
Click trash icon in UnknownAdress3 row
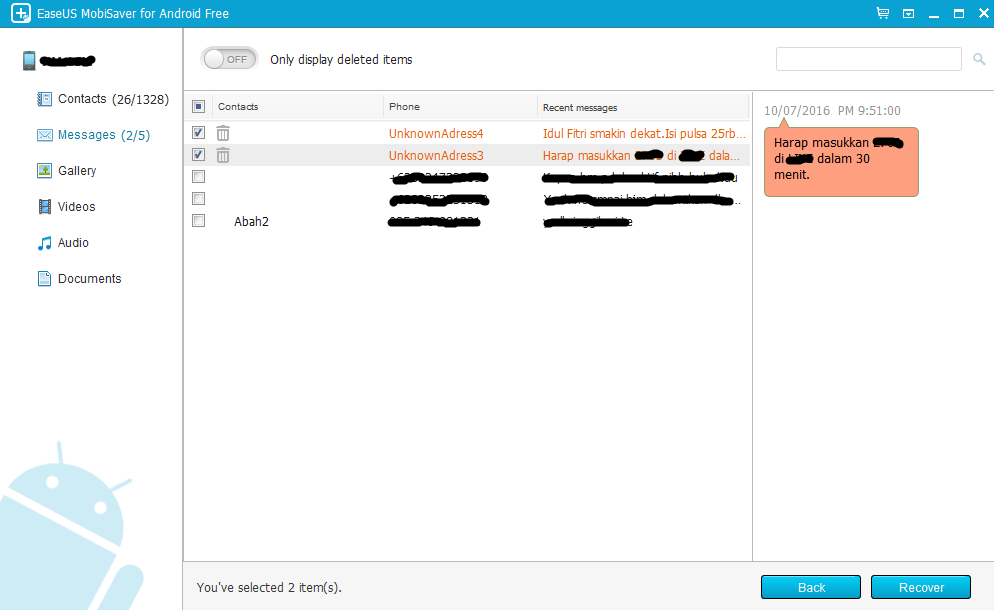223,155
